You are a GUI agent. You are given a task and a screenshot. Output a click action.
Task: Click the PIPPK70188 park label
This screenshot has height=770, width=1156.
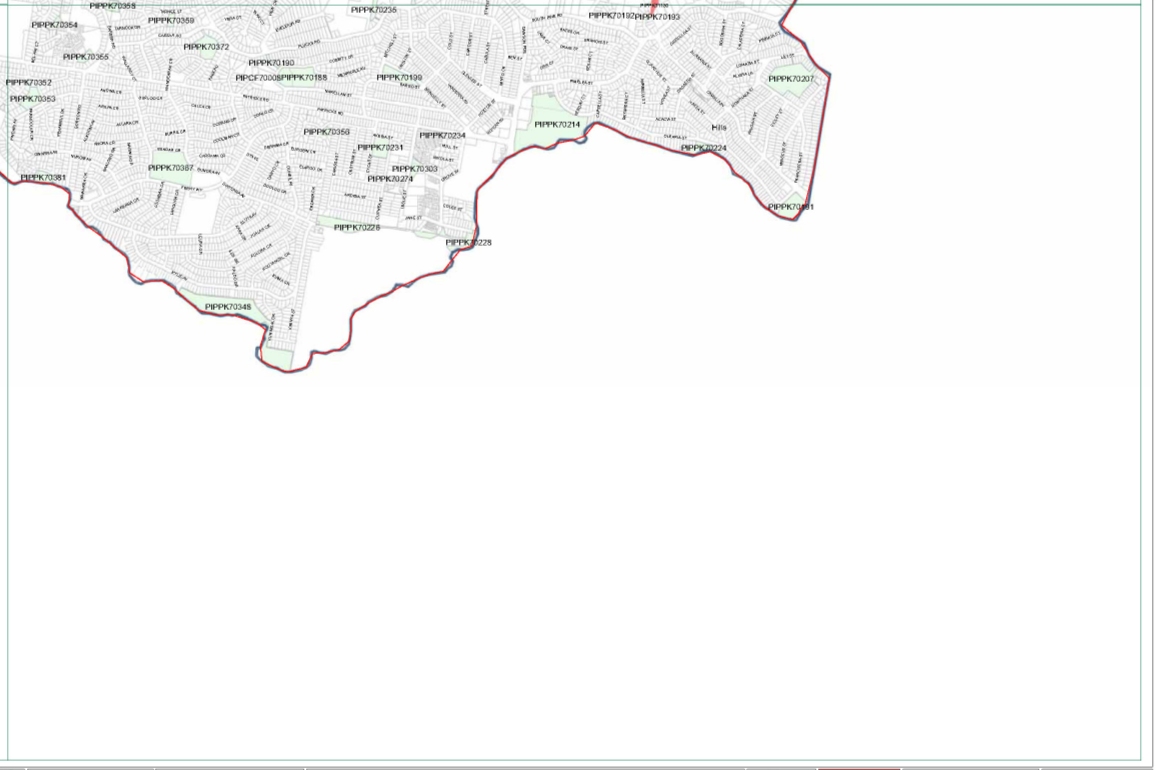pyautogui.click(x=304, y=77)
